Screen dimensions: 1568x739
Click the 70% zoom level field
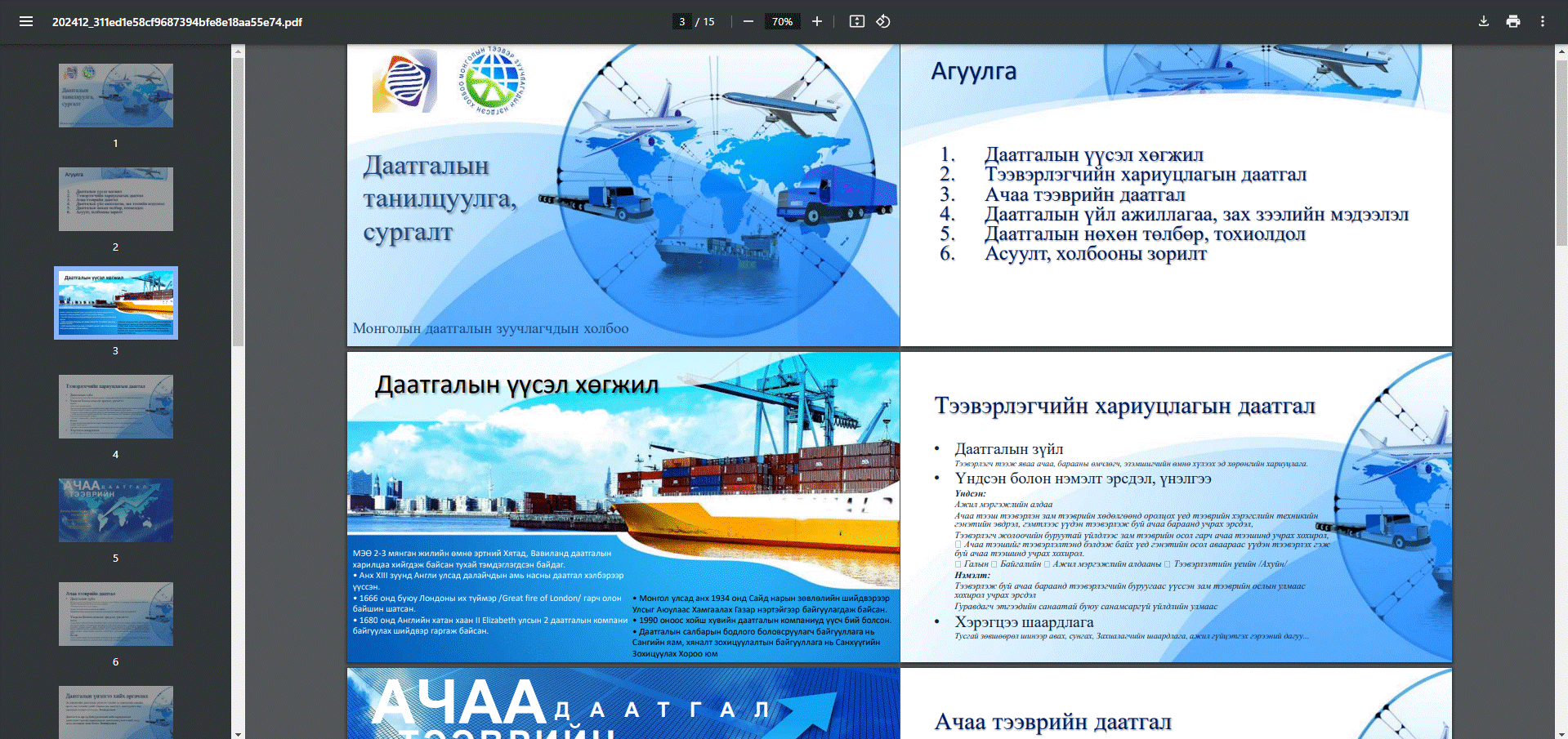coord(782,21)
